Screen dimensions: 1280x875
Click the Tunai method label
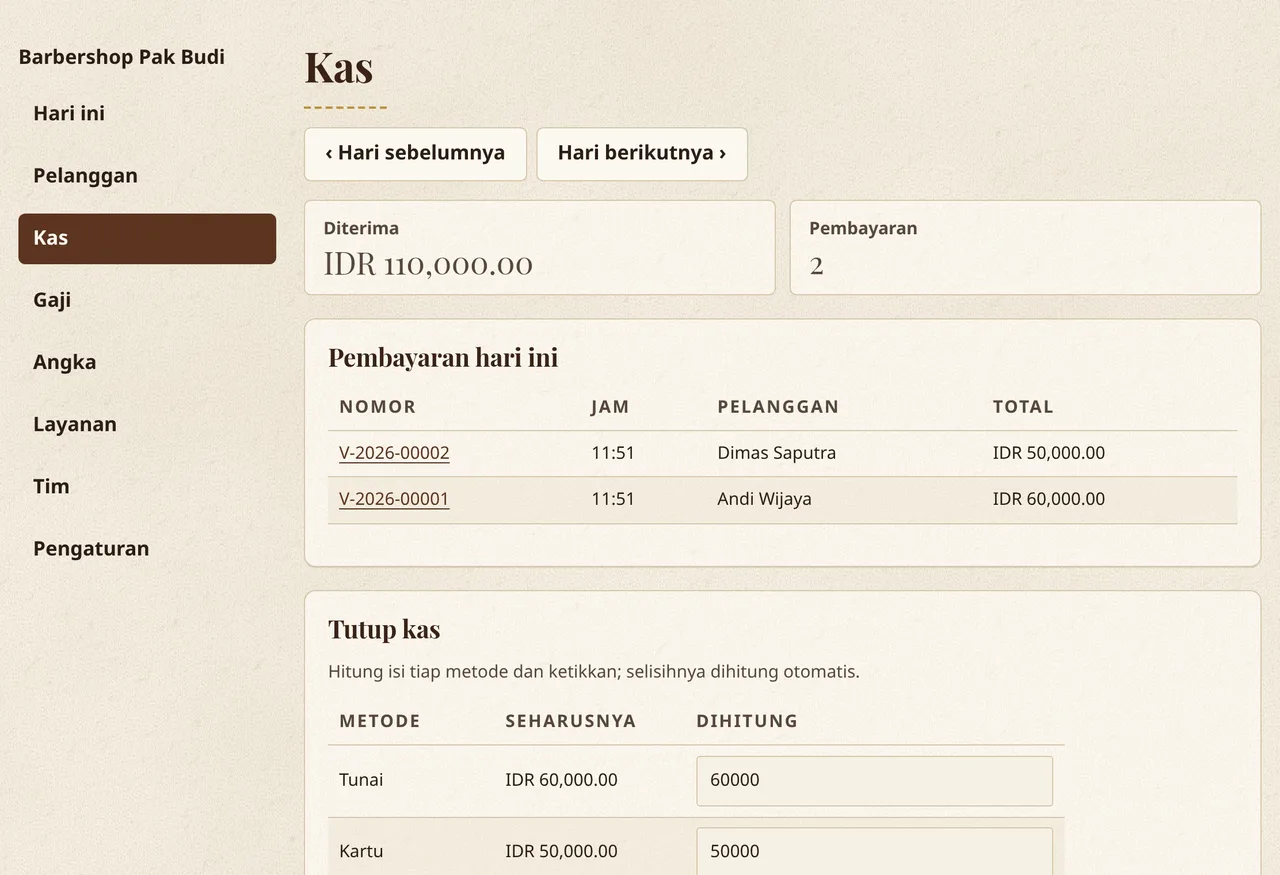[361, 780]
